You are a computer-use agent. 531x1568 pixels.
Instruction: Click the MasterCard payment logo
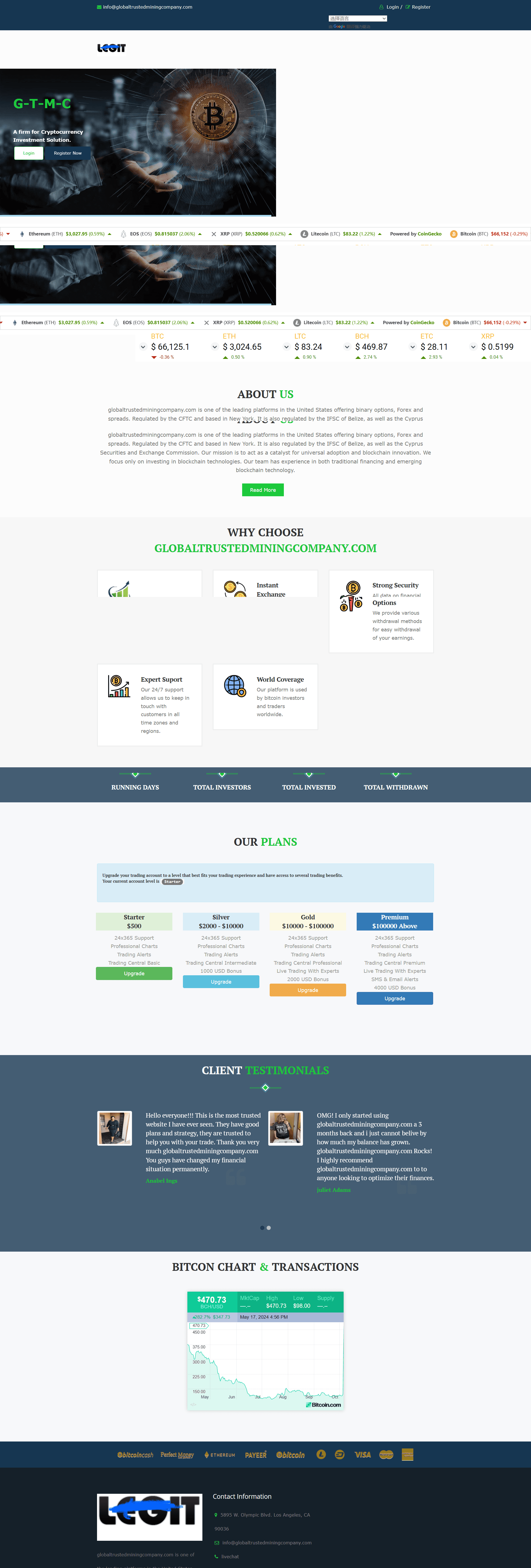(x=386, y=1455)
